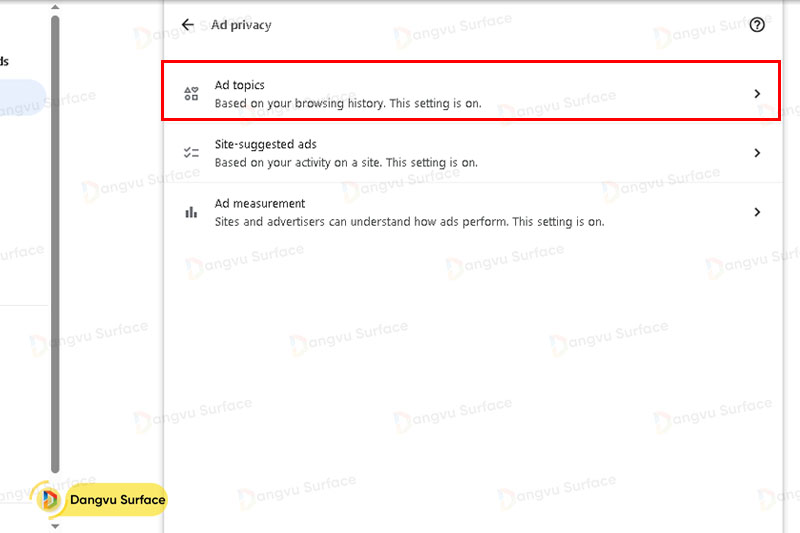Image resolution: width=800 pixels, height=533 pixels.
Task: Click the back arrow beside Ad privacy
Action: coord(188,25)
